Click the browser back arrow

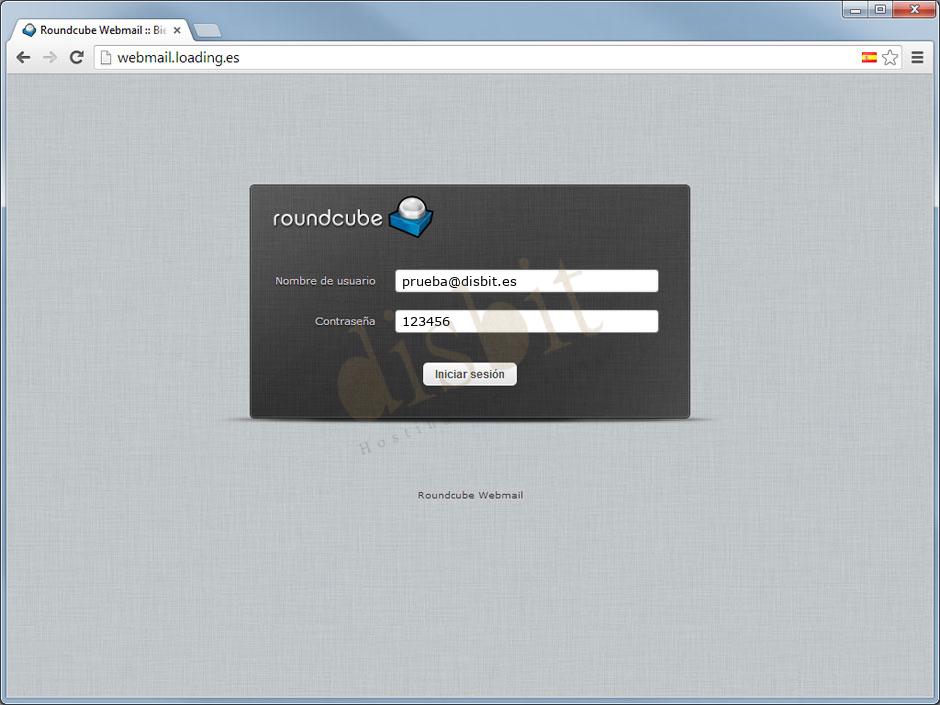[22, 57]
